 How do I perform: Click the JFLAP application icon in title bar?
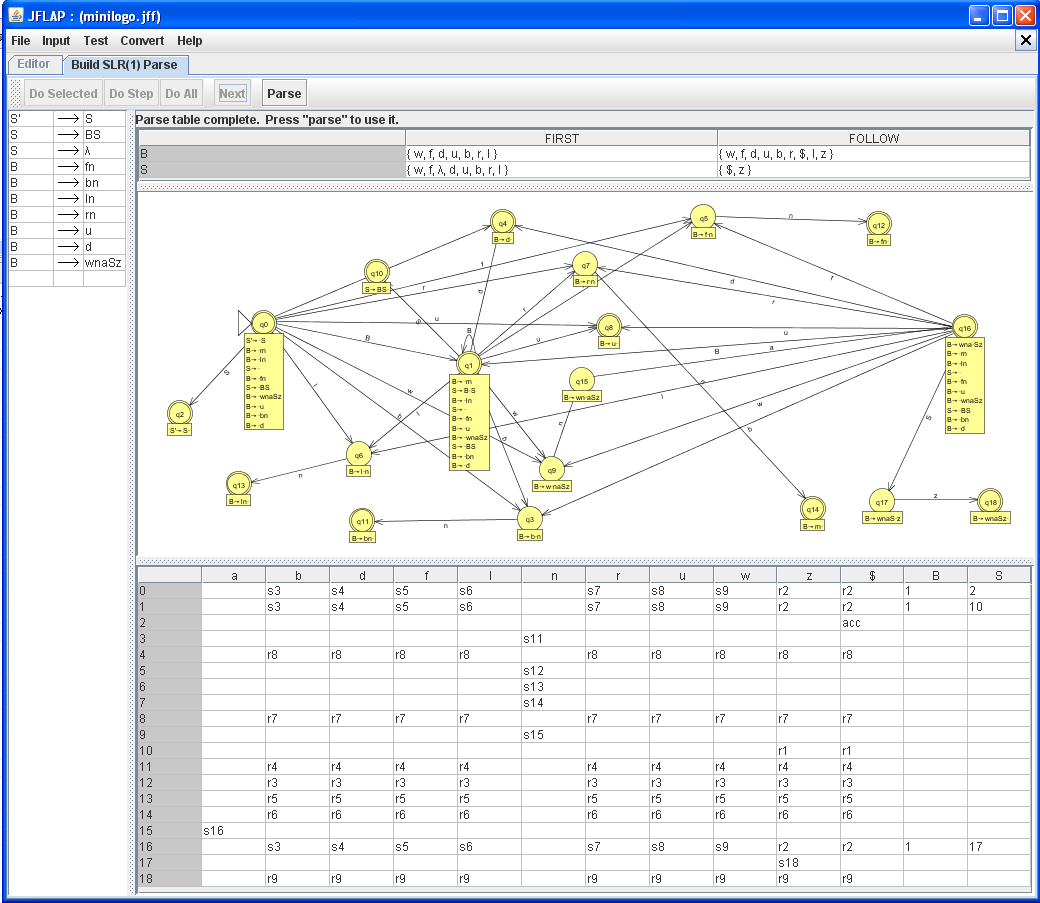(x=16, y=16)
